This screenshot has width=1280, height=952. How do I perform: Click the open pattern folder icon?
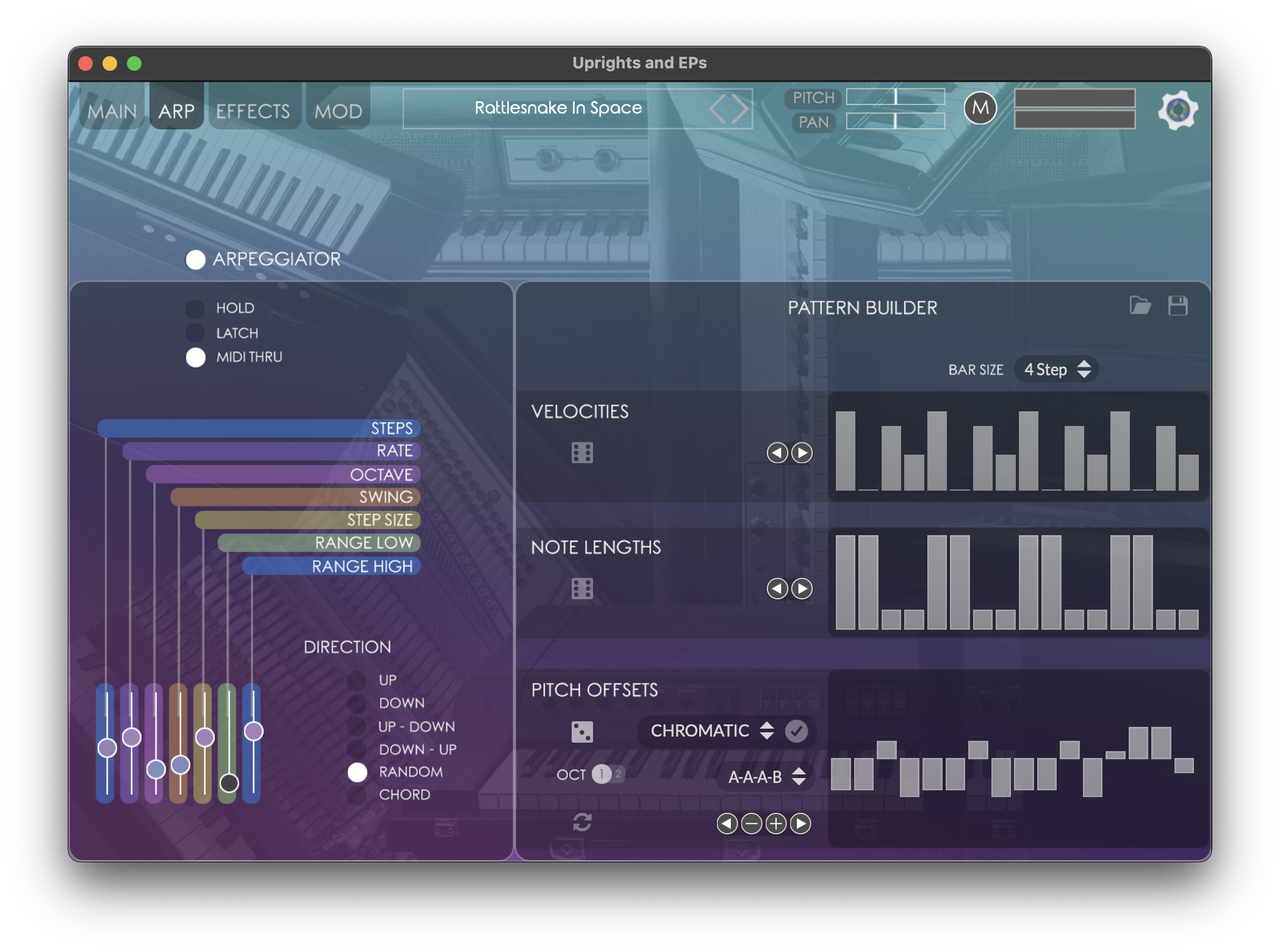click(x=1140, y=305)
